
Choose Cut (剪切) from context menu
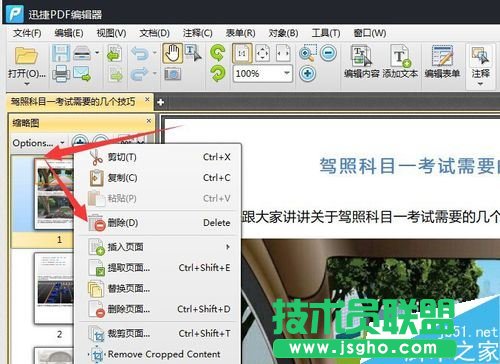point(159,157)
